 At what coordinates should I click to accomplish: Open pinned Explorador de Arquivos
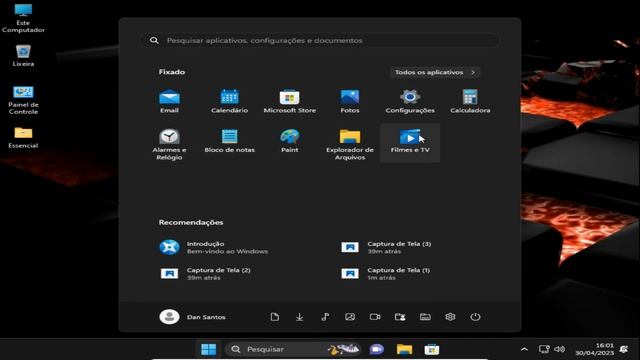350,144
